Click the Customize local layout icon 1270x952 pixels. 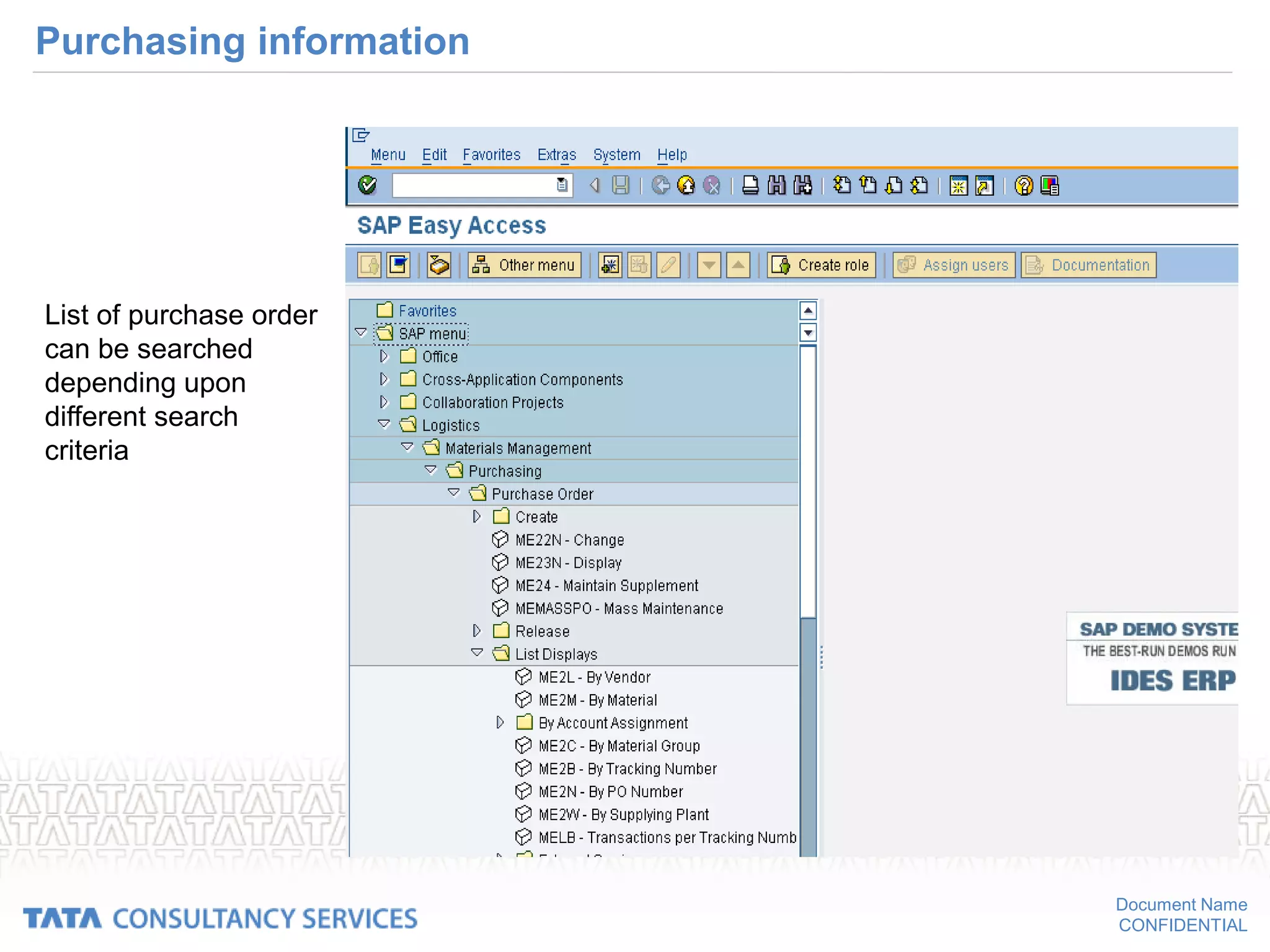pyautogui.click(x=1049, y=185)
